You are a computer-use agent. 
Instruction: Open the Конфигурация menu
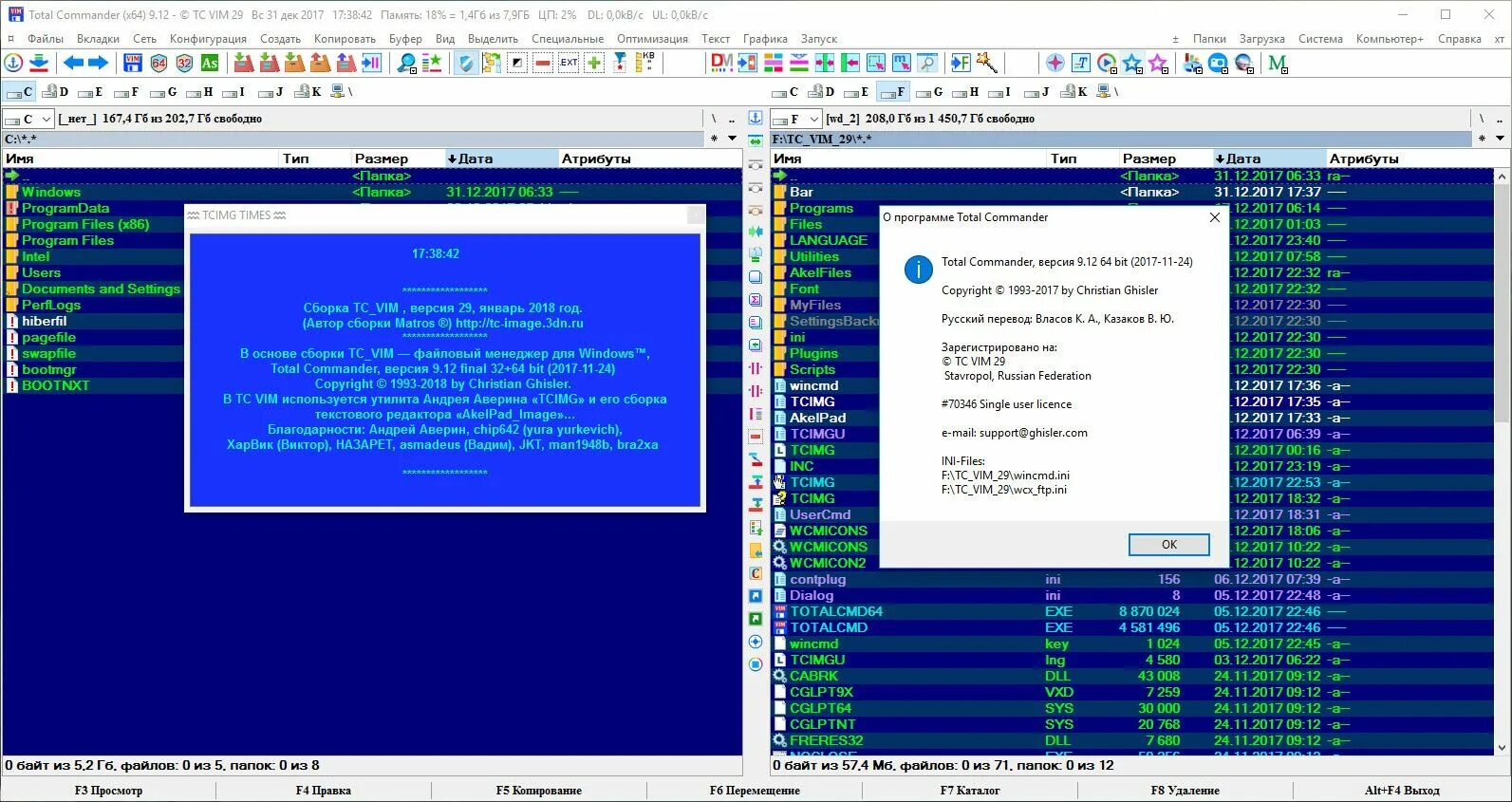click(208, 39)
